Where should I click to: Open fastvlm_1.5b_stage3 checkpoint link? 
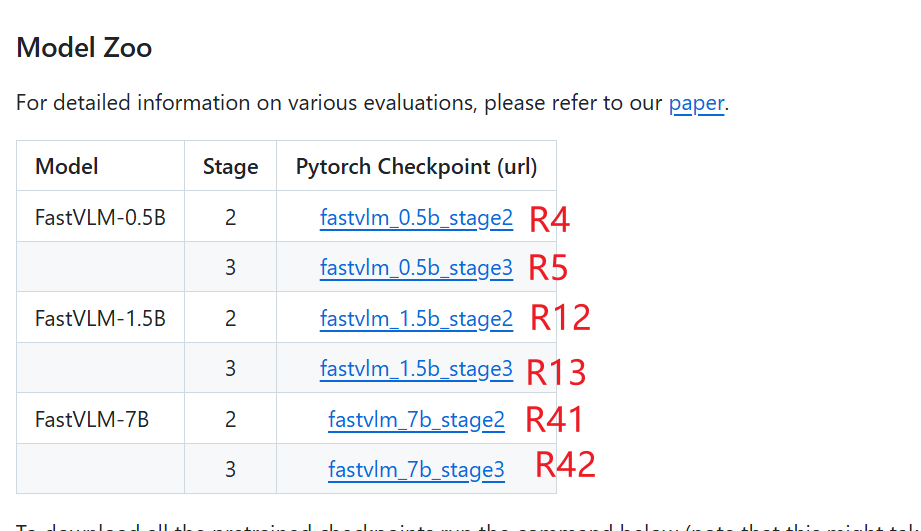pyautogui.click(x=416, y=369)
